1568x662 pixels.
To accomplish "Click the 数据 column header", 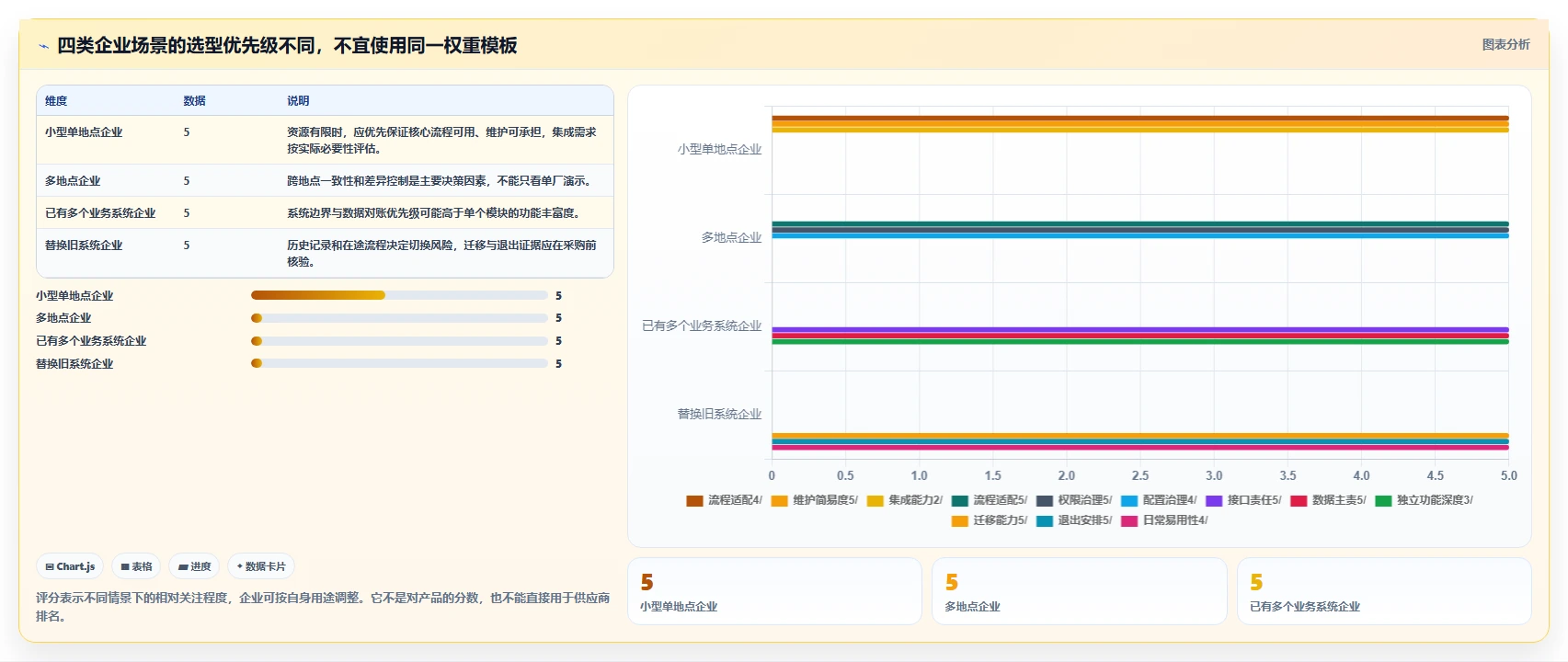I will [194, 101].
